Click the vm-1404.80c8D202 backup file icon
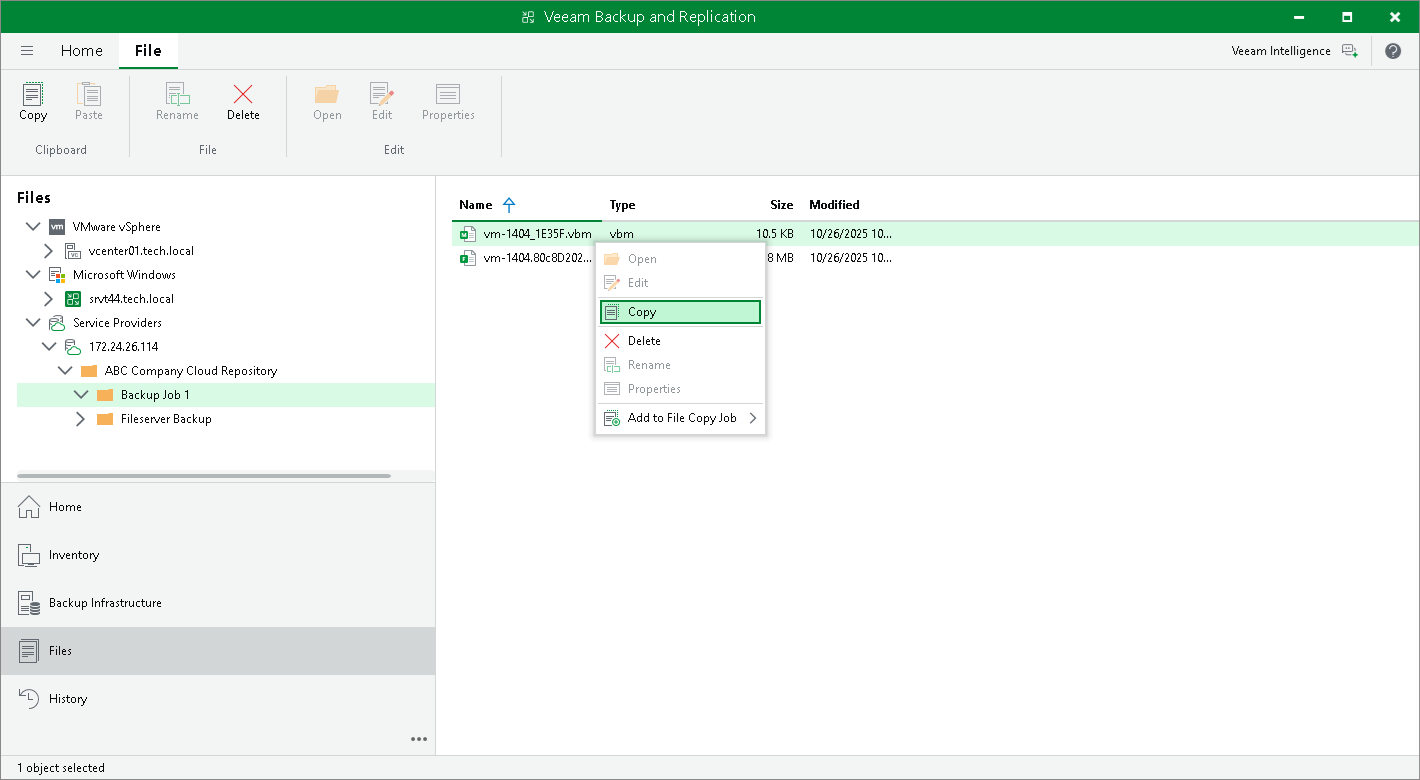This screenshot has width=1420, height=780. 467,258
